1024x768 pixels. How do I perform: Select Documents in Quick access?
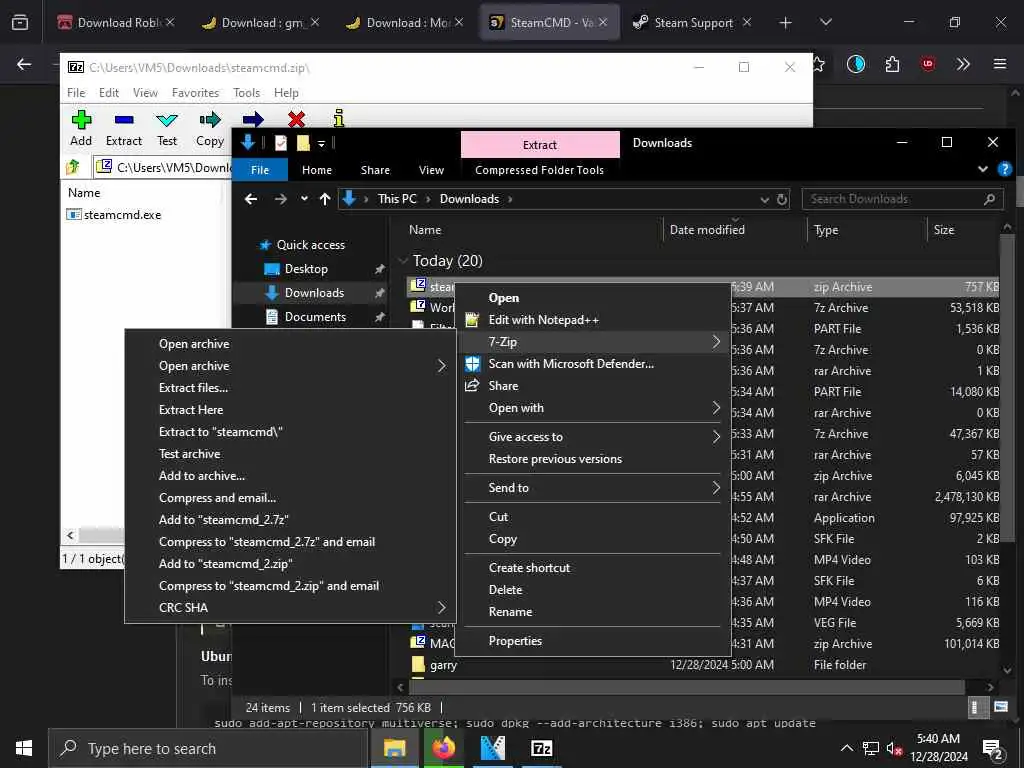(315, 317)
